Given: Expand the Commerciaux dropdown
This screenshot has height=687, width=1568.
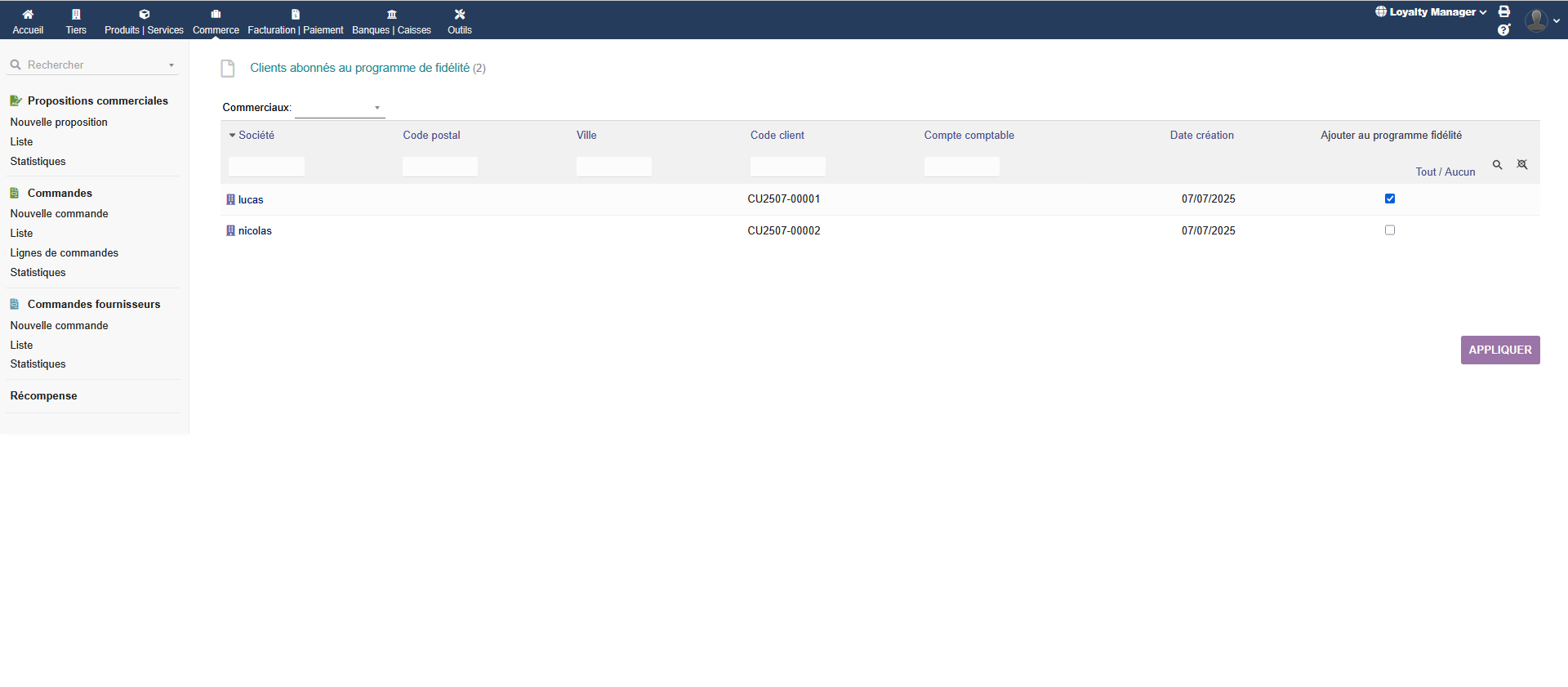Looking at the screenshot, I should coord(340,108).
